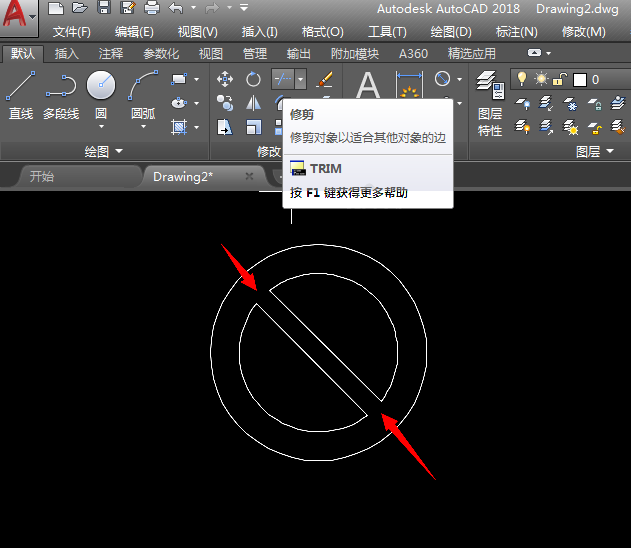
Task: Select the Rectangle tool in the draw panel
Action: [x=179, y=79]
